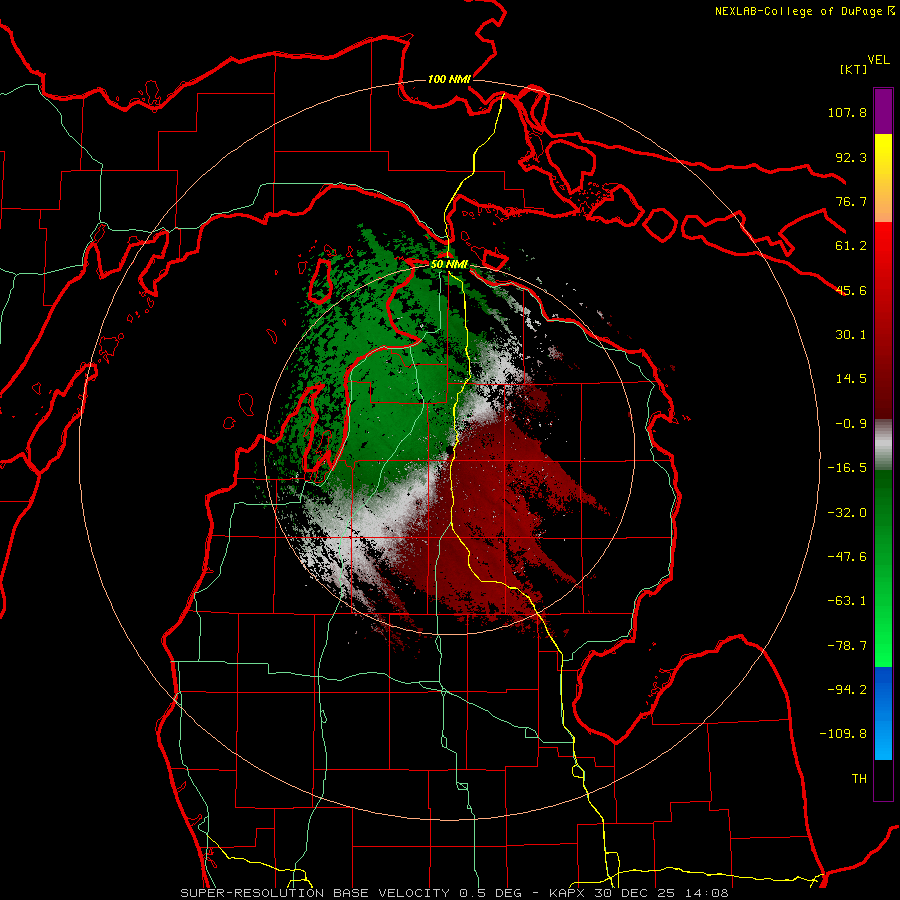
Task: Click the 30.1 value on velocity scale
Action: 851,335
